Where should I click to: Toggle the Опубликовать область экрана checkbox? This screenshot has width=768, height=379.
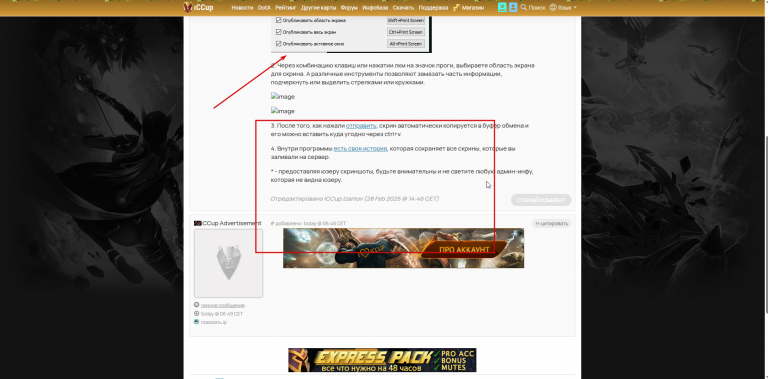[279, 21]
